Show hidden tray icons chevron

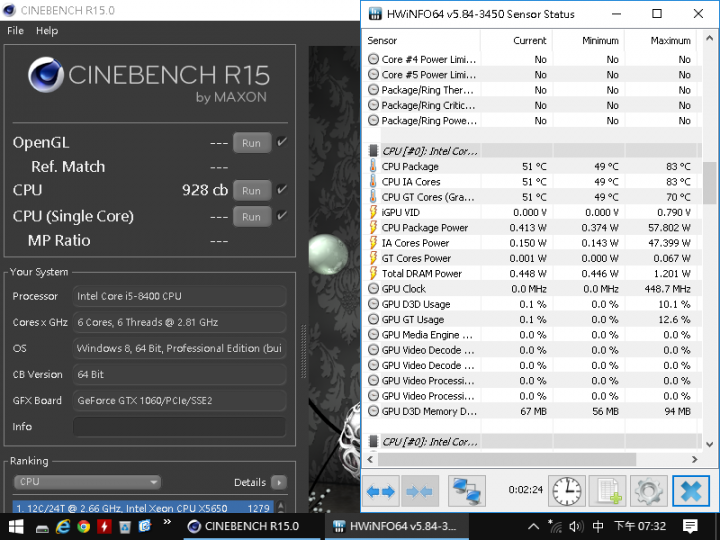pos(533,526)
